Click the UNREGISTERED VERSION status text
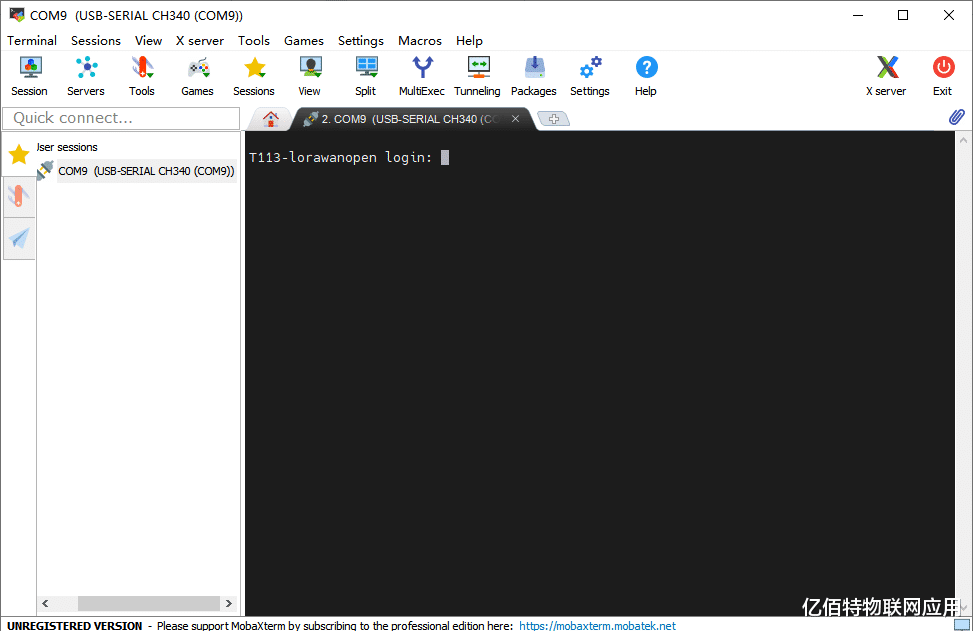This screenshot has width=973, height=631. (x=74, y=625)
